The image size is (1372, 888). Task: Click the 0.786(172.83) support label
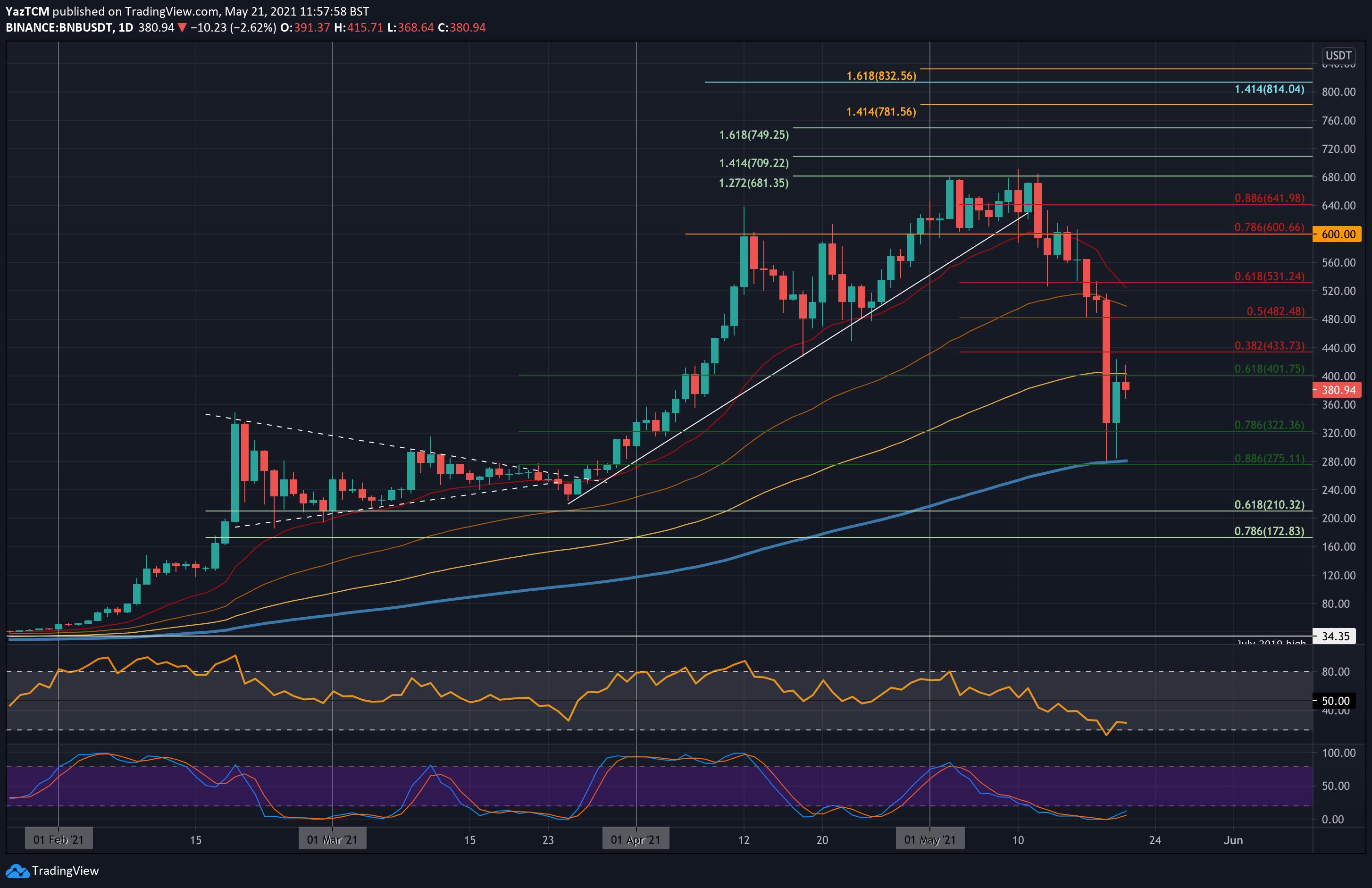(x=1269, y=531)
